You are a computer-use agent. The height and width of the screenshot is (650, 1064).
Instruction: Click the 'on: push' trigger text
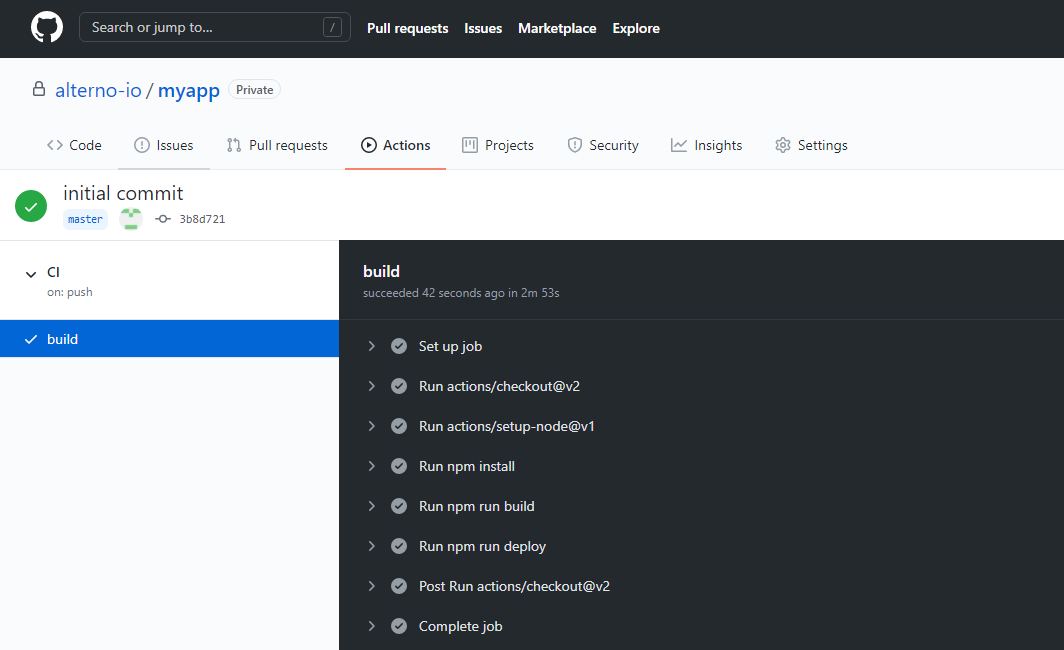coord(70,292)
